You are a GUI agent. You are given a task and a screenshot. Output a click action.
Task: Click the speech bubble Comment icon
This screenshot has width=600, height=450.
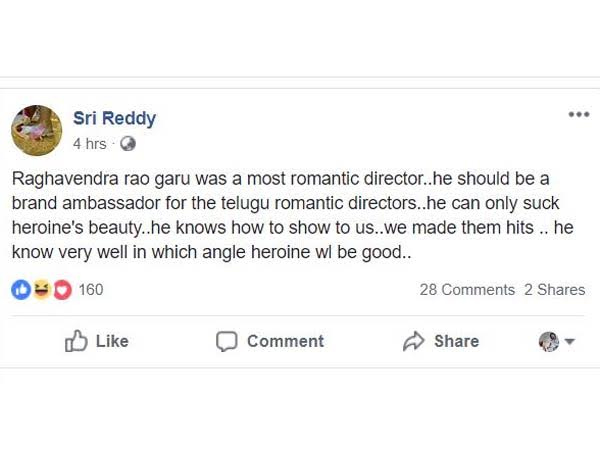227,342
